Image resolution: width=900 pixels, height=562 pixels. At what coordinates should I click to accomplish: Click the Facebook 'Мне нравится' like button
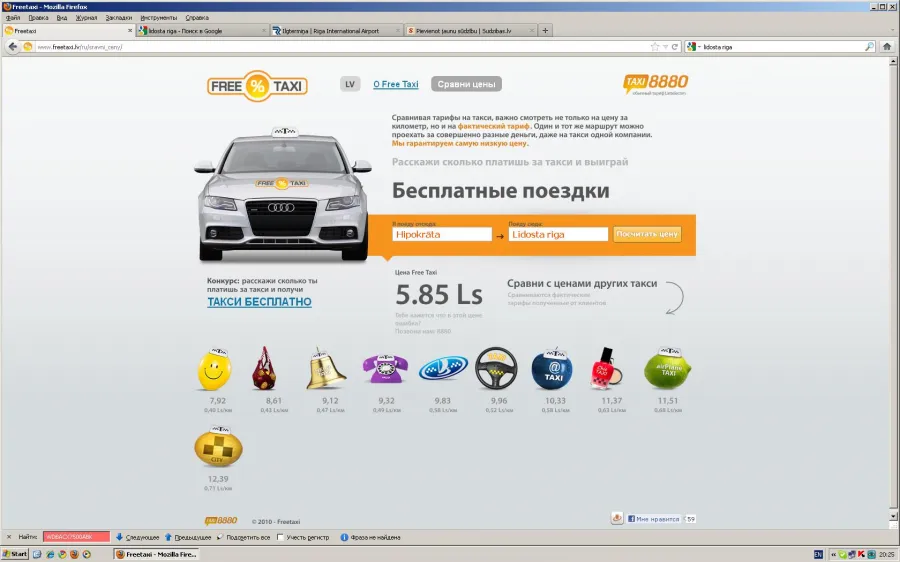(653, 518)
